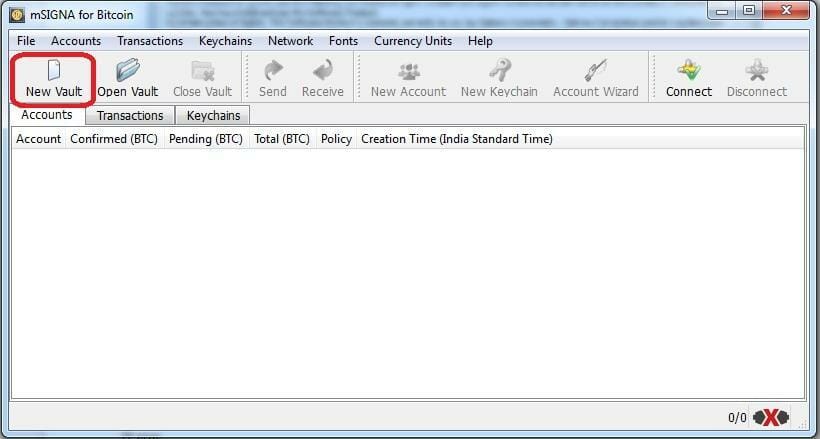Screen dimensions: 820x439
Task: Sort by Total (BTC) column header
Action: tap(282, 139)
